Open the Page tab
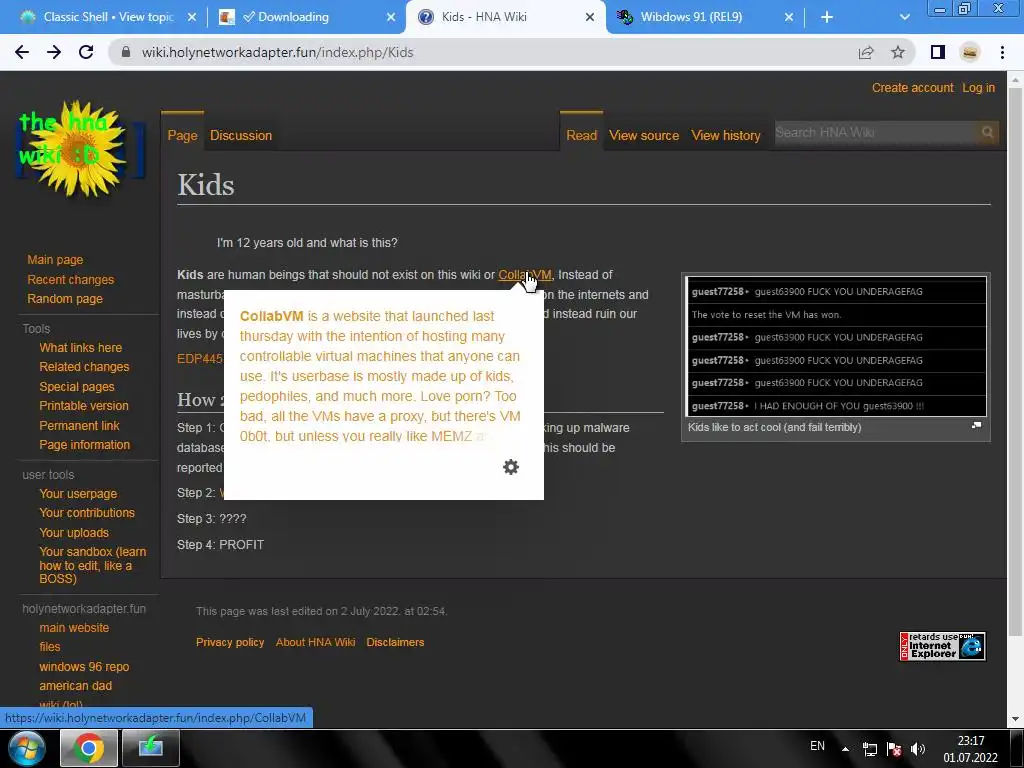The height and width of the screenshot is (768, 1024). click(x=182, y=135)
